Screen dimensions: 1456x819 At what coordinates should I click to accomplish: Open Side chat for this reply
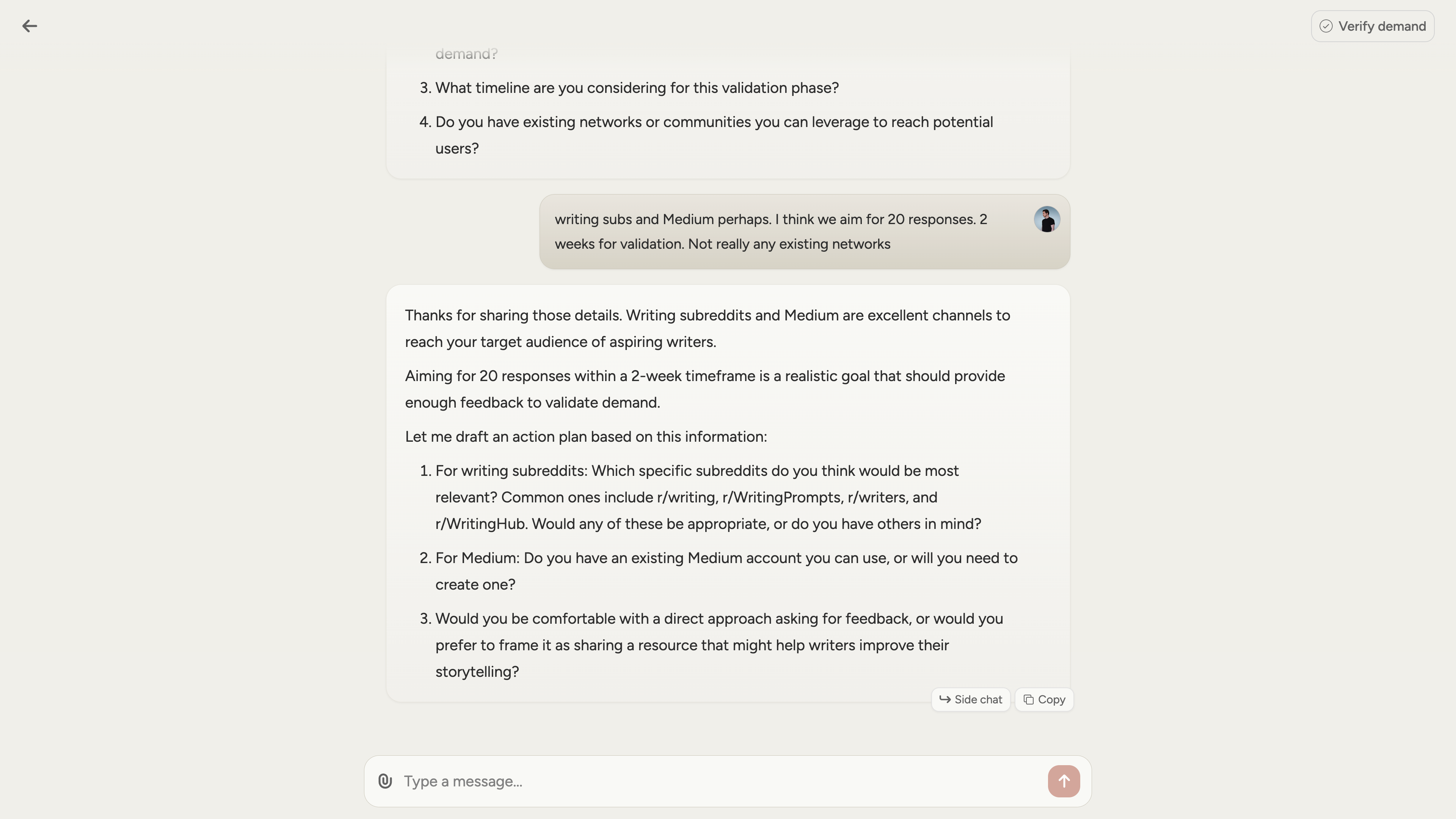pyautogui.click(x=971, y=699)
